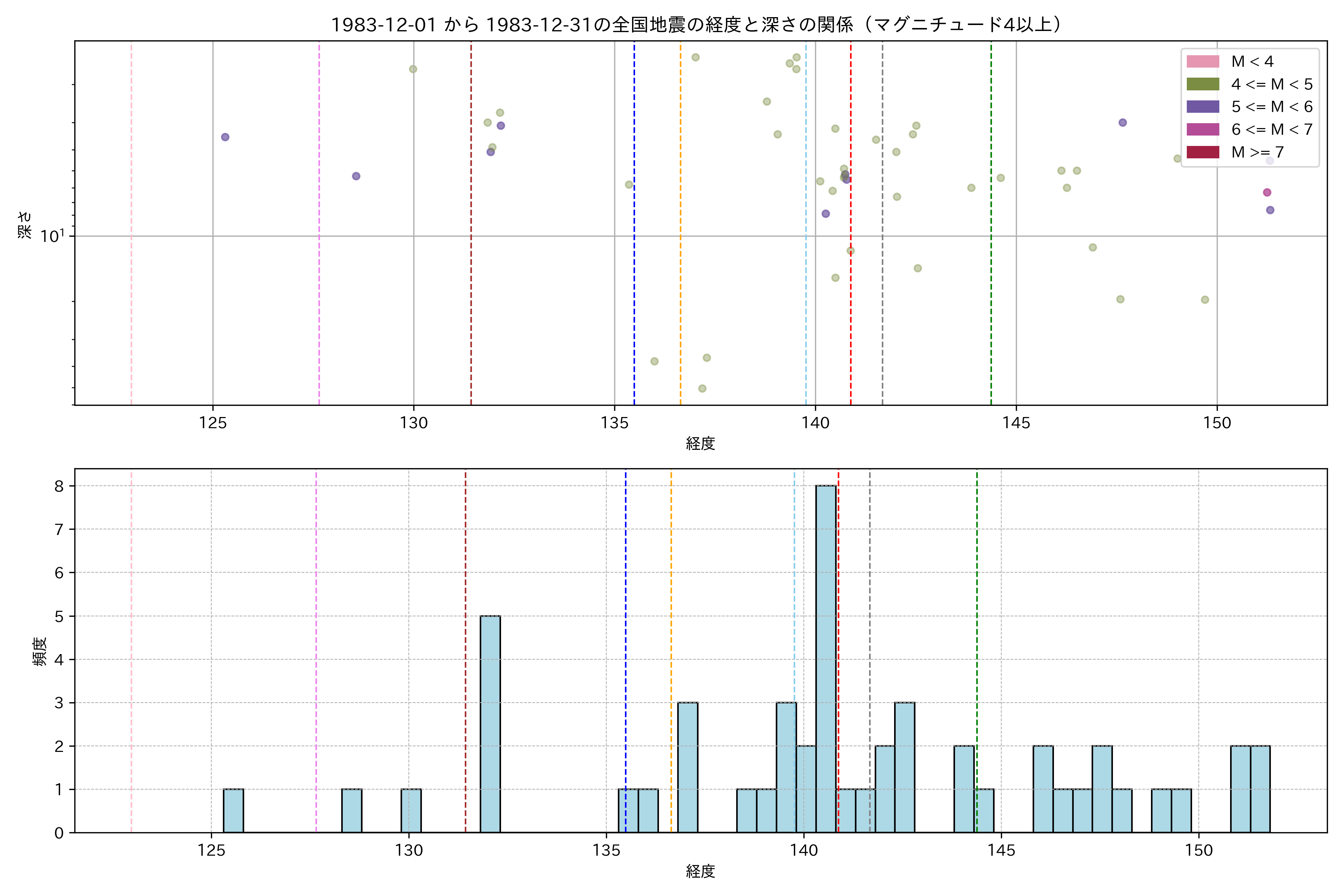Click the leftmost histogram bar near longitude 125.5

pyautogui.click(x=233, y=811)
